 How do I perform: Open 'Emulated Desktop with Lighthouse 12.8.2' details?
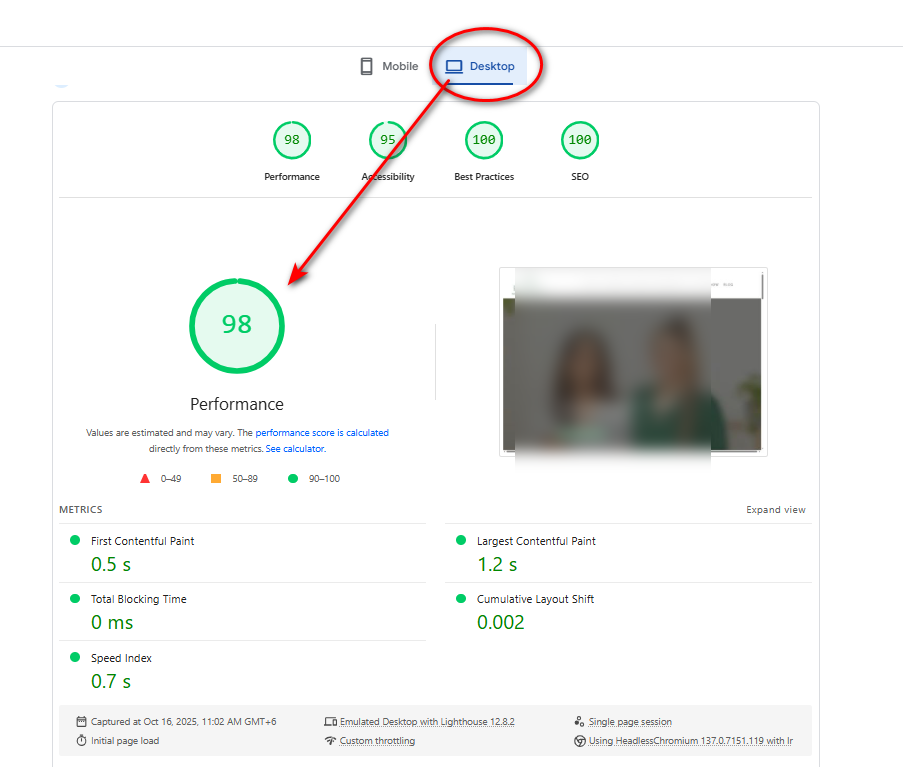[427, 722]
